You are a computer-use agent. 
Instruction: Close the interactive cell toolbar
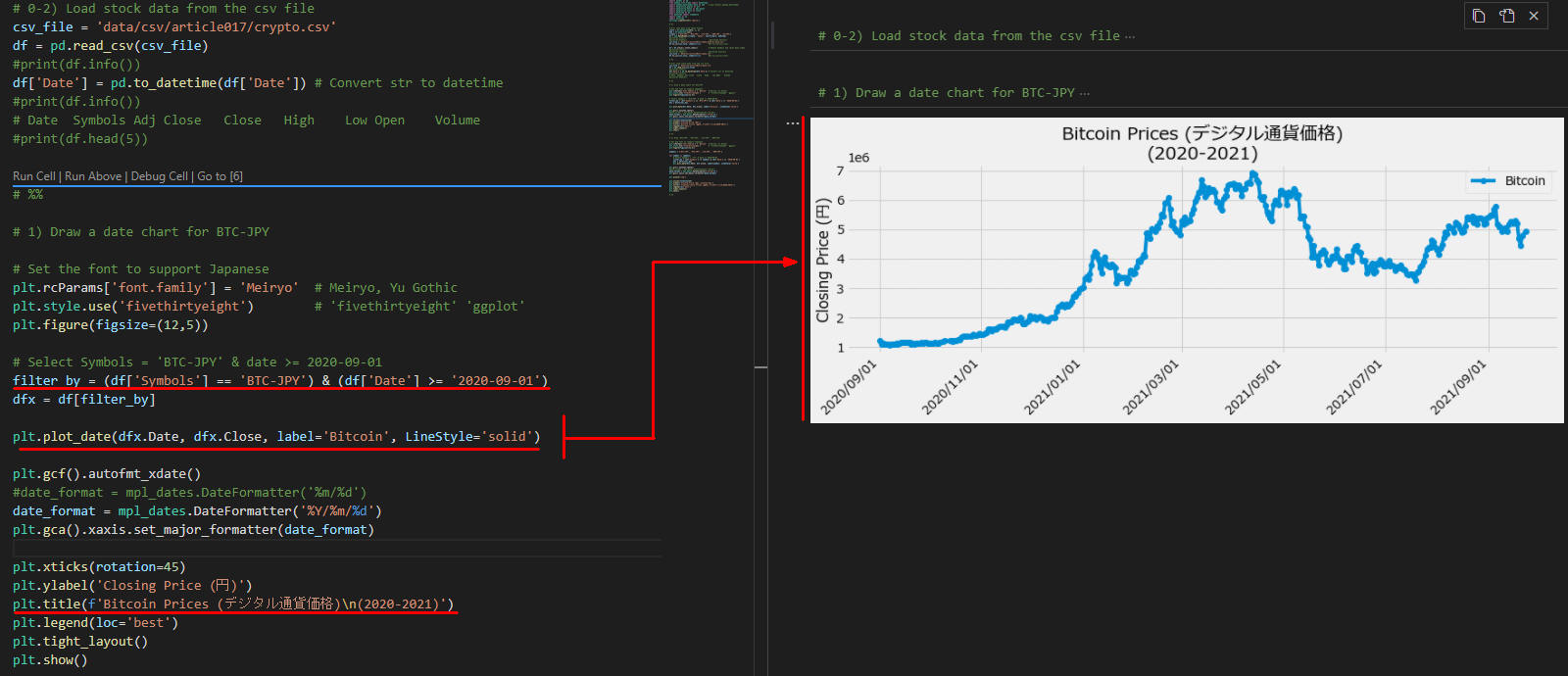click(1534, 16)
